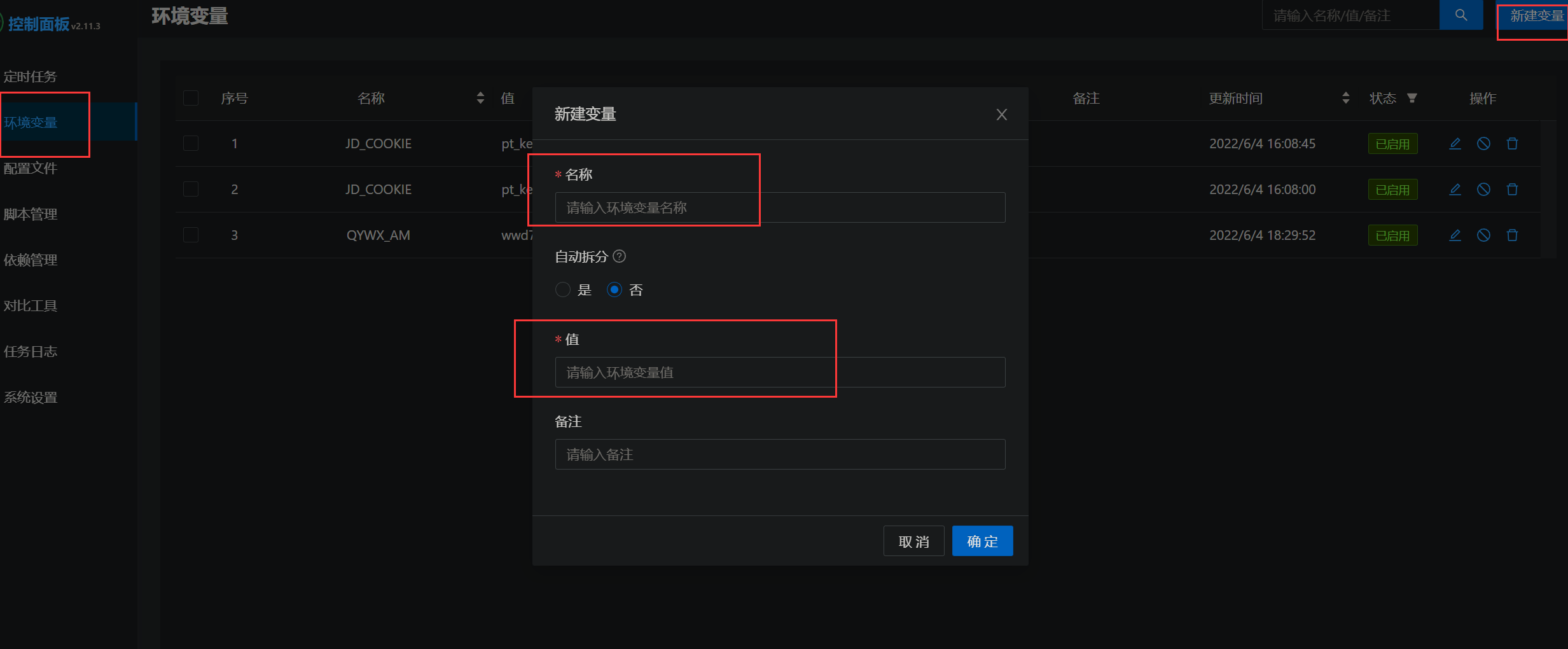1568x649 pixels.
Task: Click 取消 to cancel dialog
Action: [914, 541]
